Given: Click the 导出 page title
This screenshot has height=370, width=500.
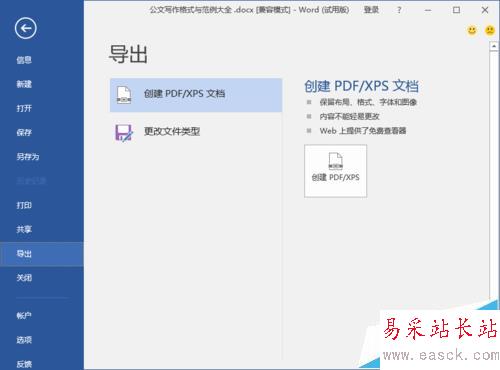Looking at the screenshot, I should pyautogui.click(x=128, y=54).
